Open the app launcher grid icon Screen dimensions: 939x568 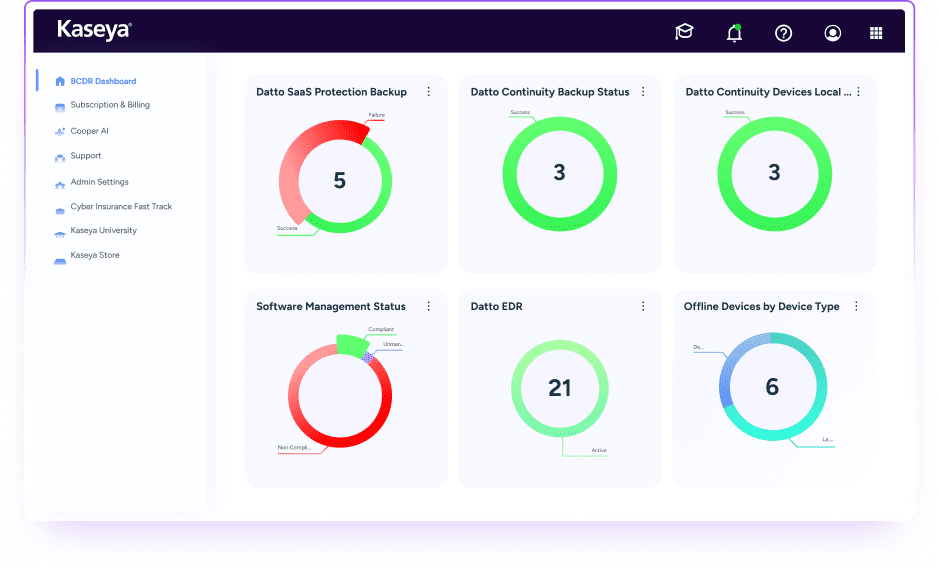click(876, 33)
